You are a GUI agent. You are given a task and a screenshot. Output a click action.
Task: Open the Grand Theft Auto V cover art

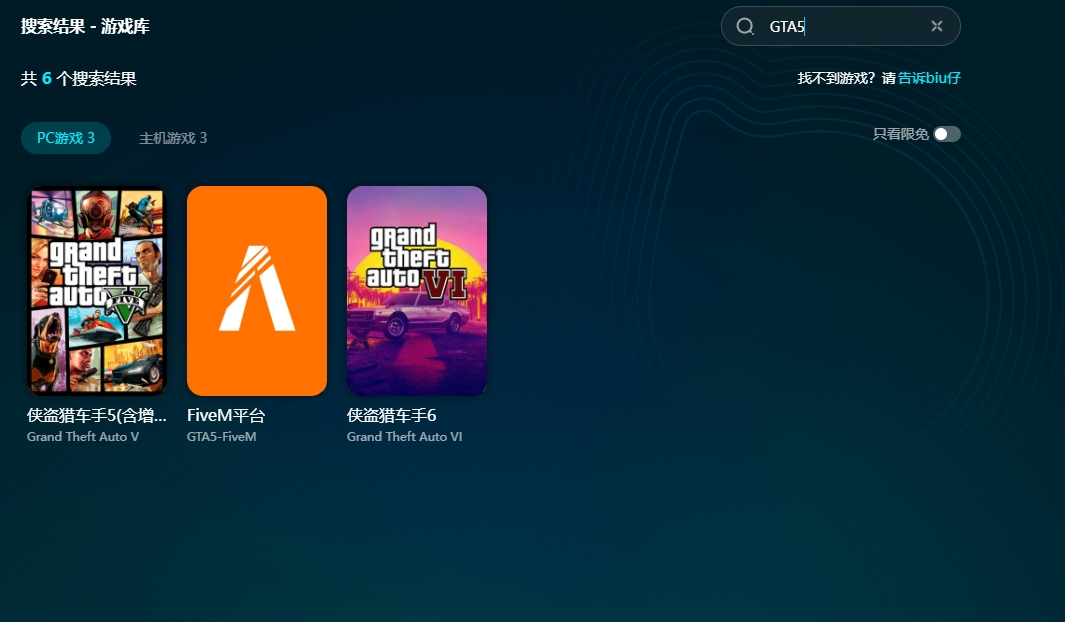97,291
